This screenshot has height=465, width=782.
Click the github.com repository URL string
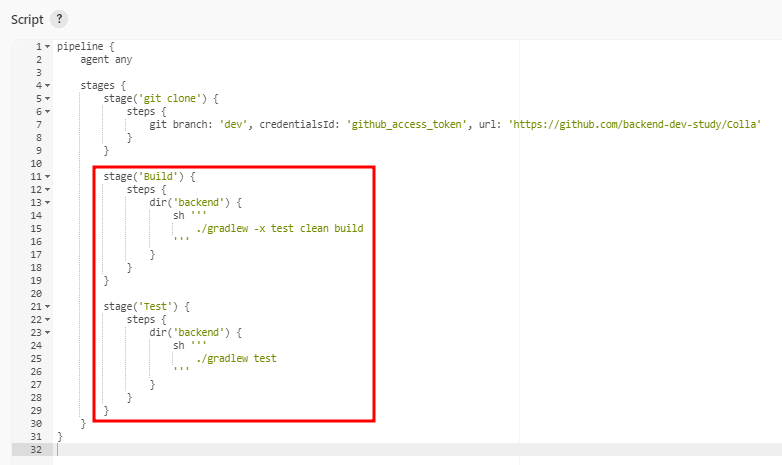(x=634, y=124)
